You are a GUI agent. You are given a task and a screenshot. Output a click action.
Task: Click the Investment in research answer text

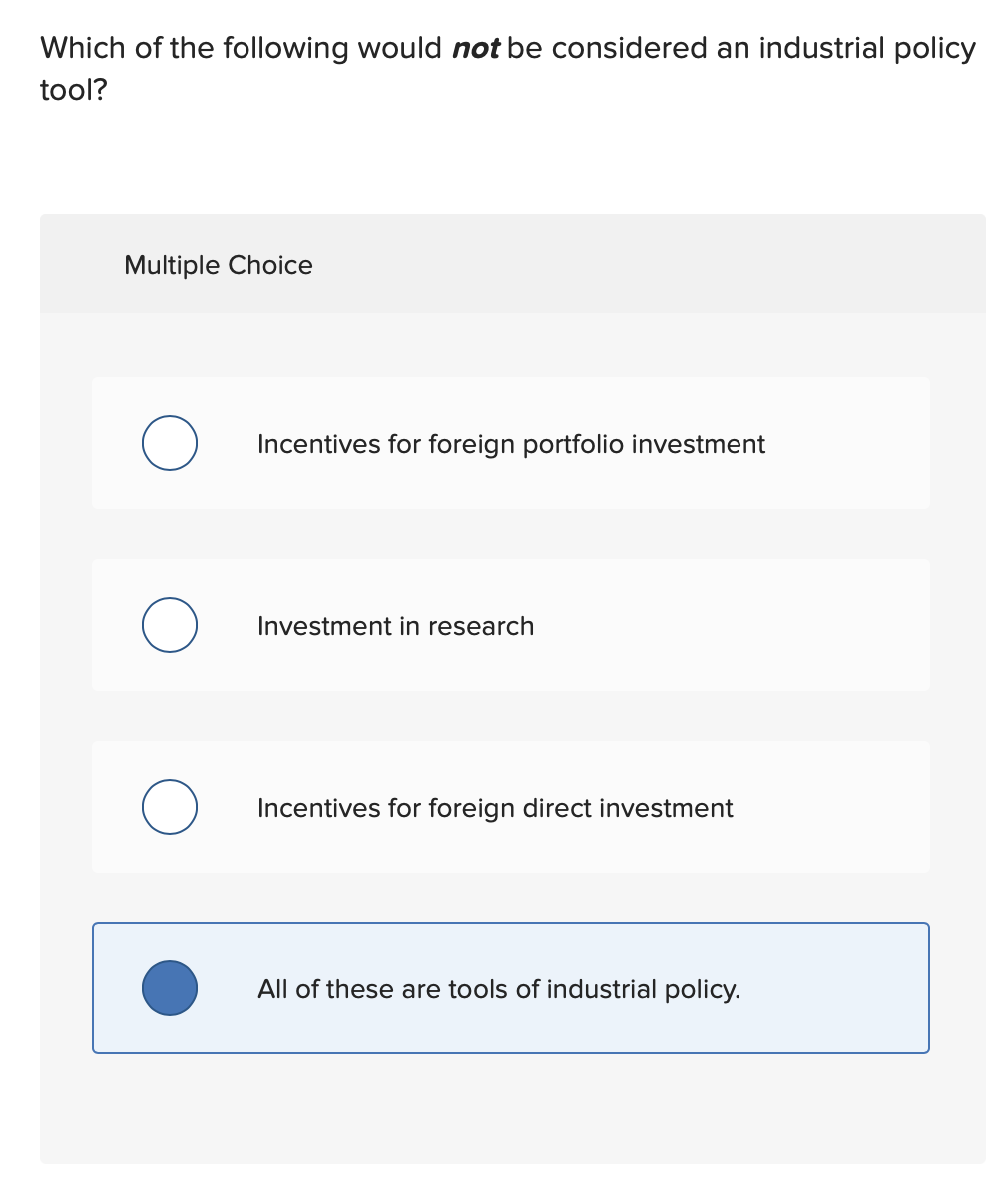tap(395, 626)
